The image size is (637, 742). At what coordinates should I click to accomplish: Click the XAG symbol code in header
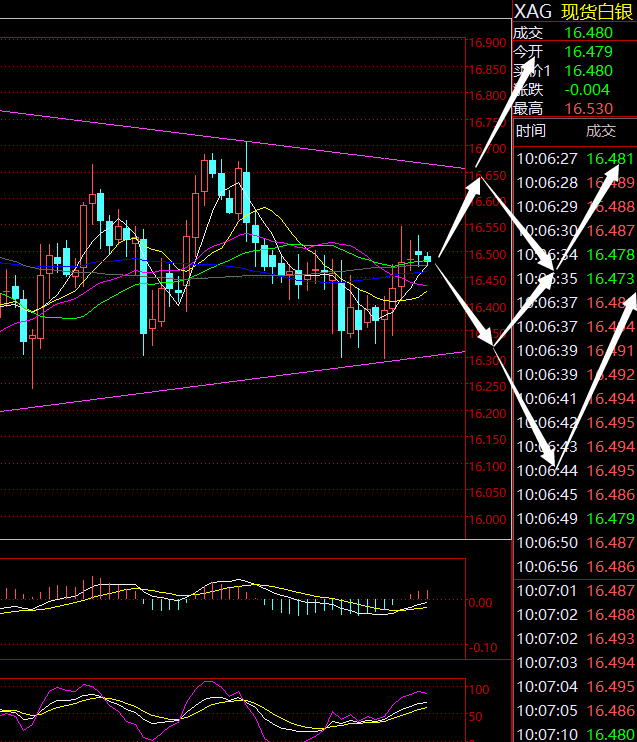point(533,11)
